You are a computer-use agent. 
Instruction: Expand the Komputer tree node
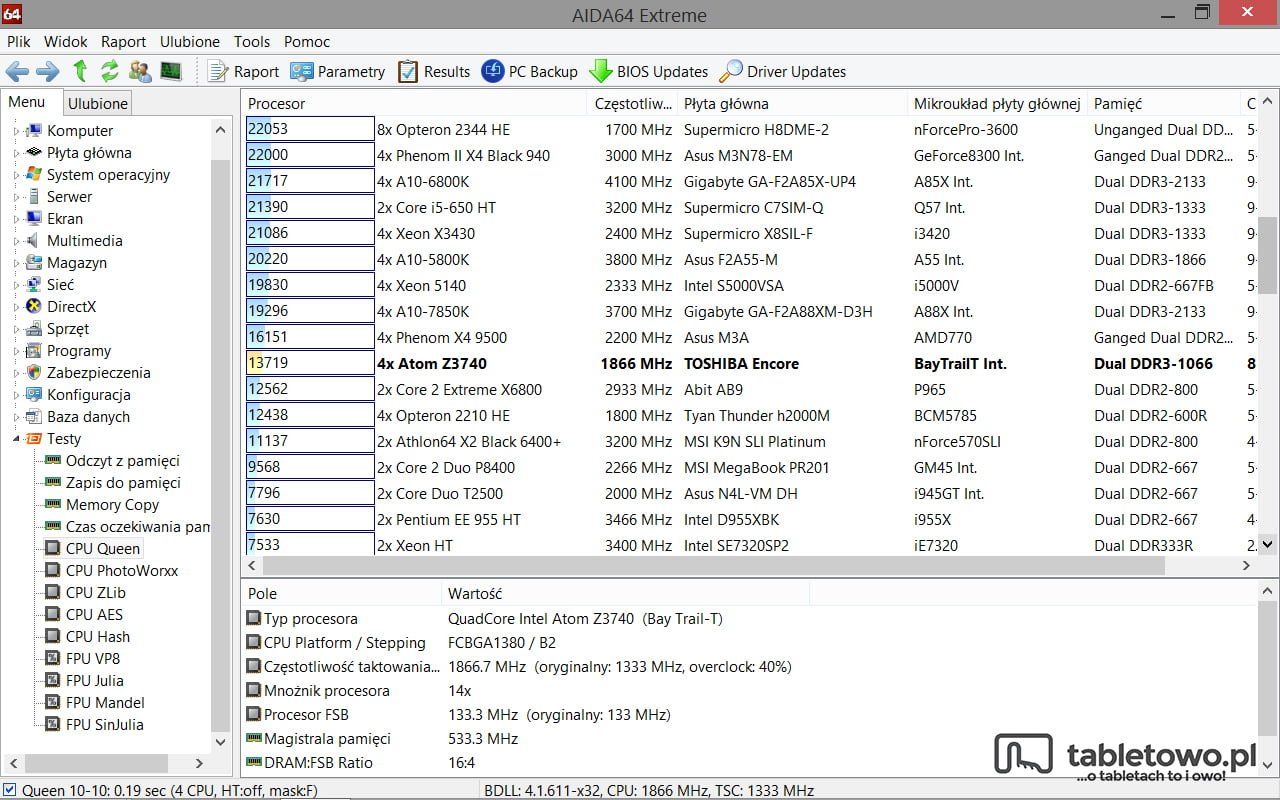(x=16, y=131)
